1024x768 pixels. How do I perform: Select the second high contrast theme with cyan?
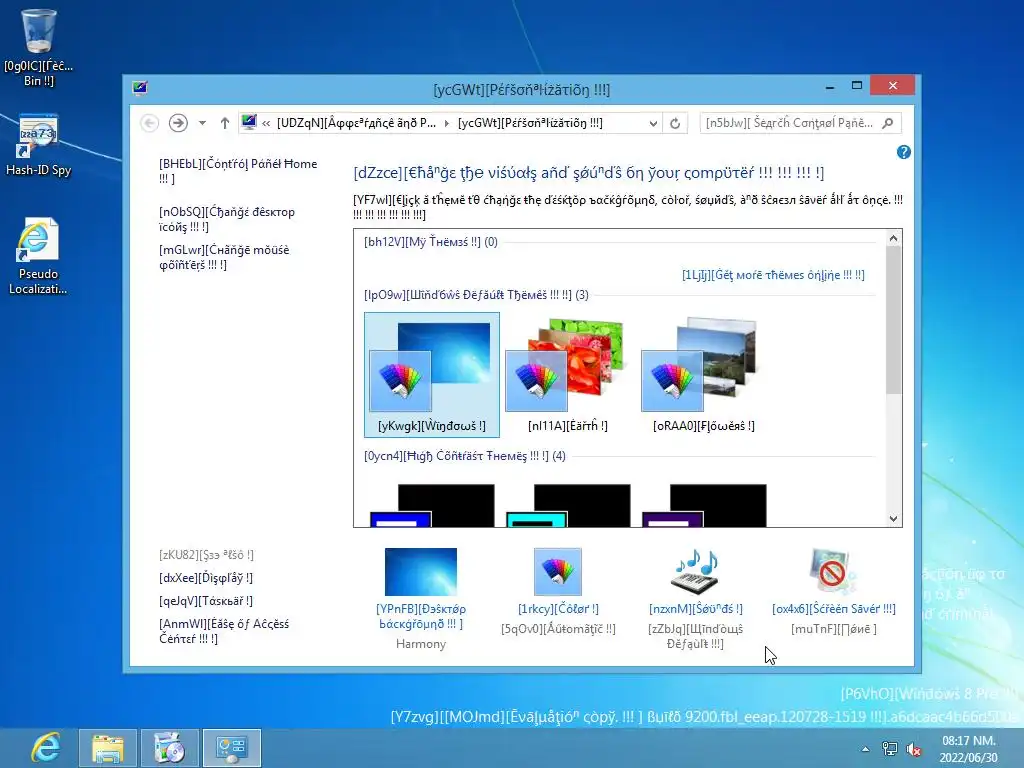568,505
